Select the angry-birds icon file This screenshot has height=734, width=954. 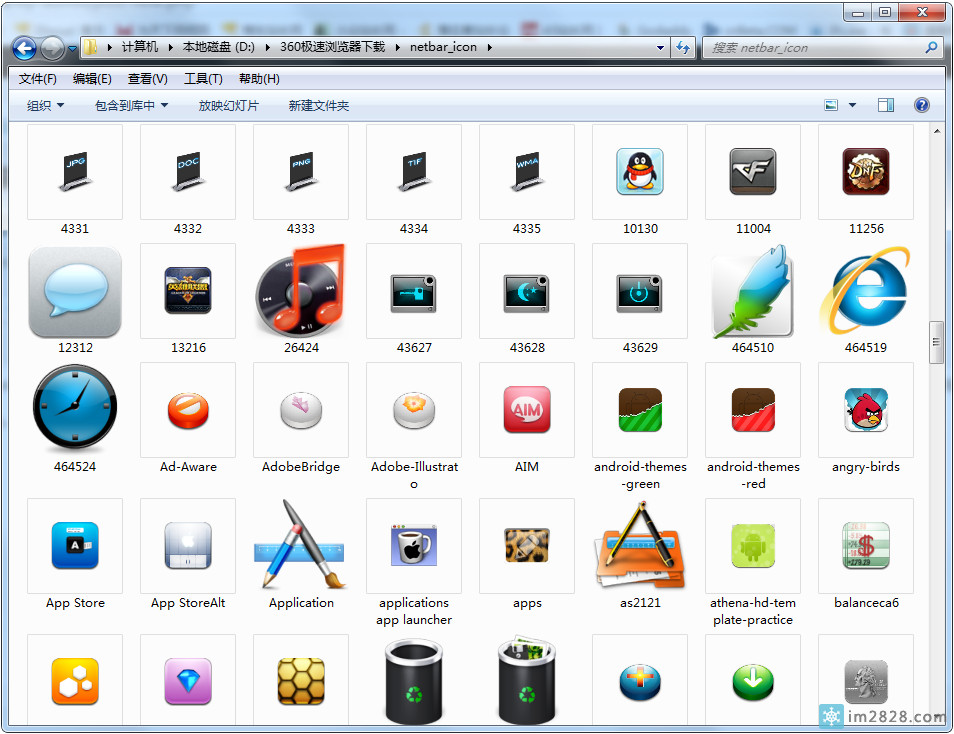point(865,410)
